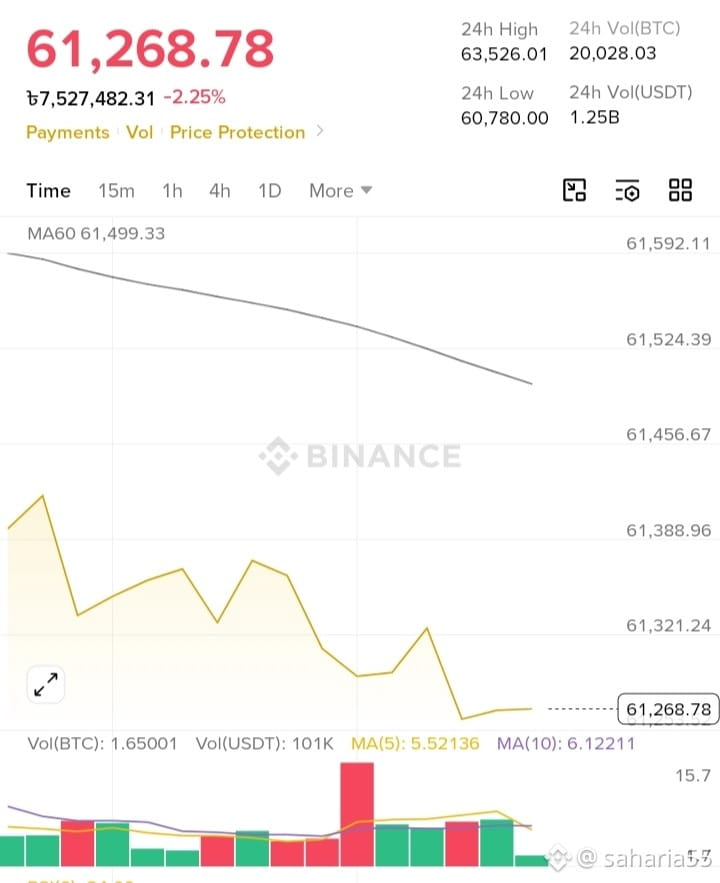The width and height of the screenshot is (720, 883).
Task: Select the Time chart tab
Action: pos(48,191)
